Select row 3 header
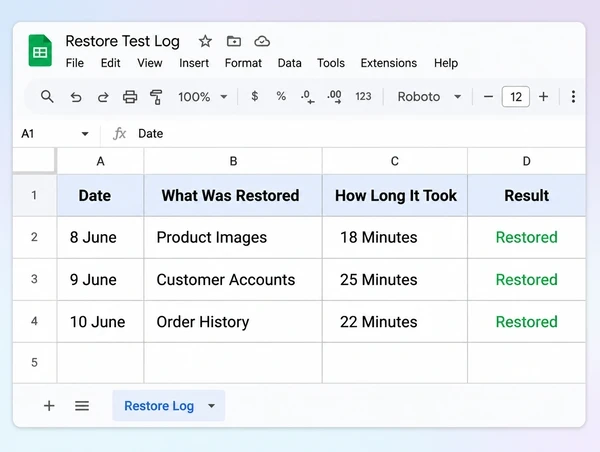 point(34,279)
